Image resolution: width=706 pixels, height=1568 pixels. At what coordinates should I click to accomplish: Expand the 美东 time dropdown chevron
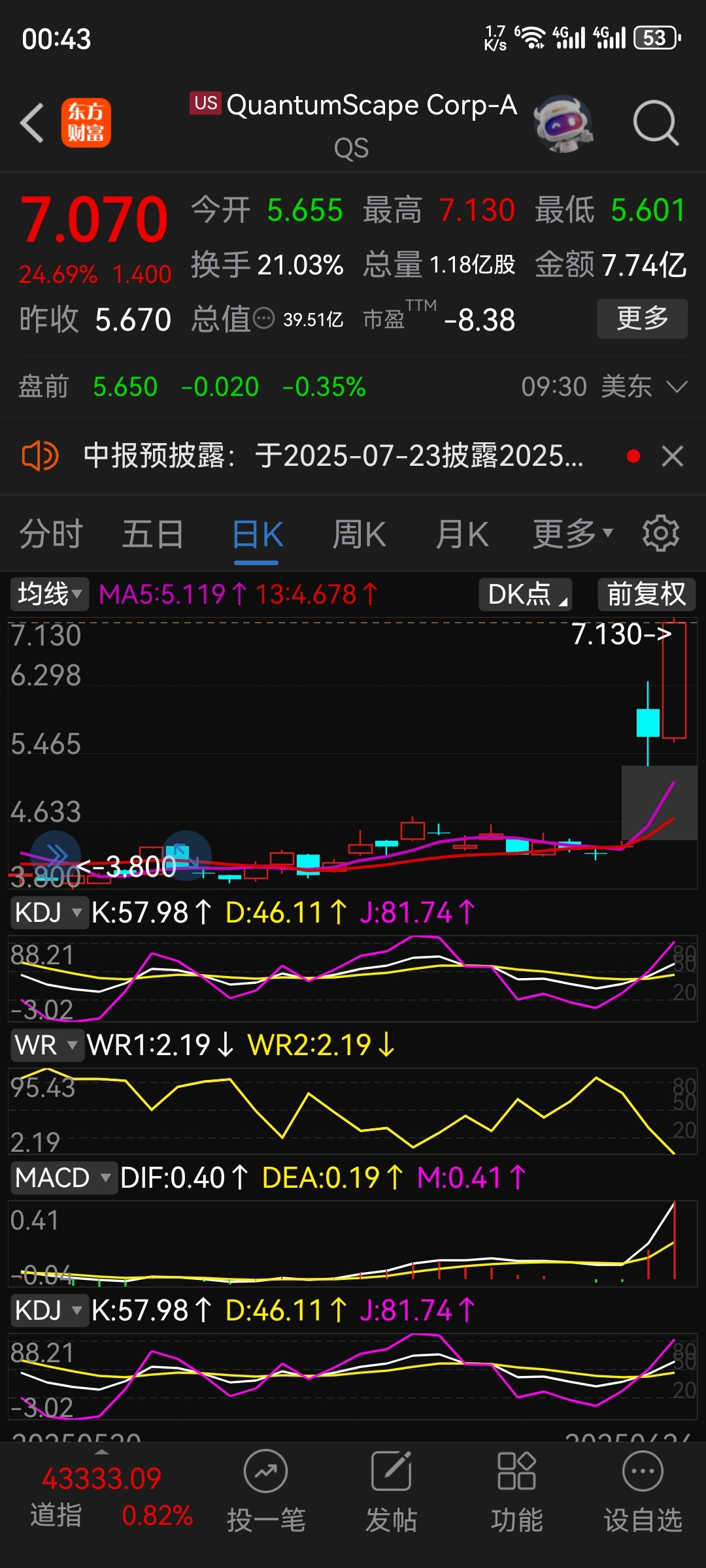point(677,387)
